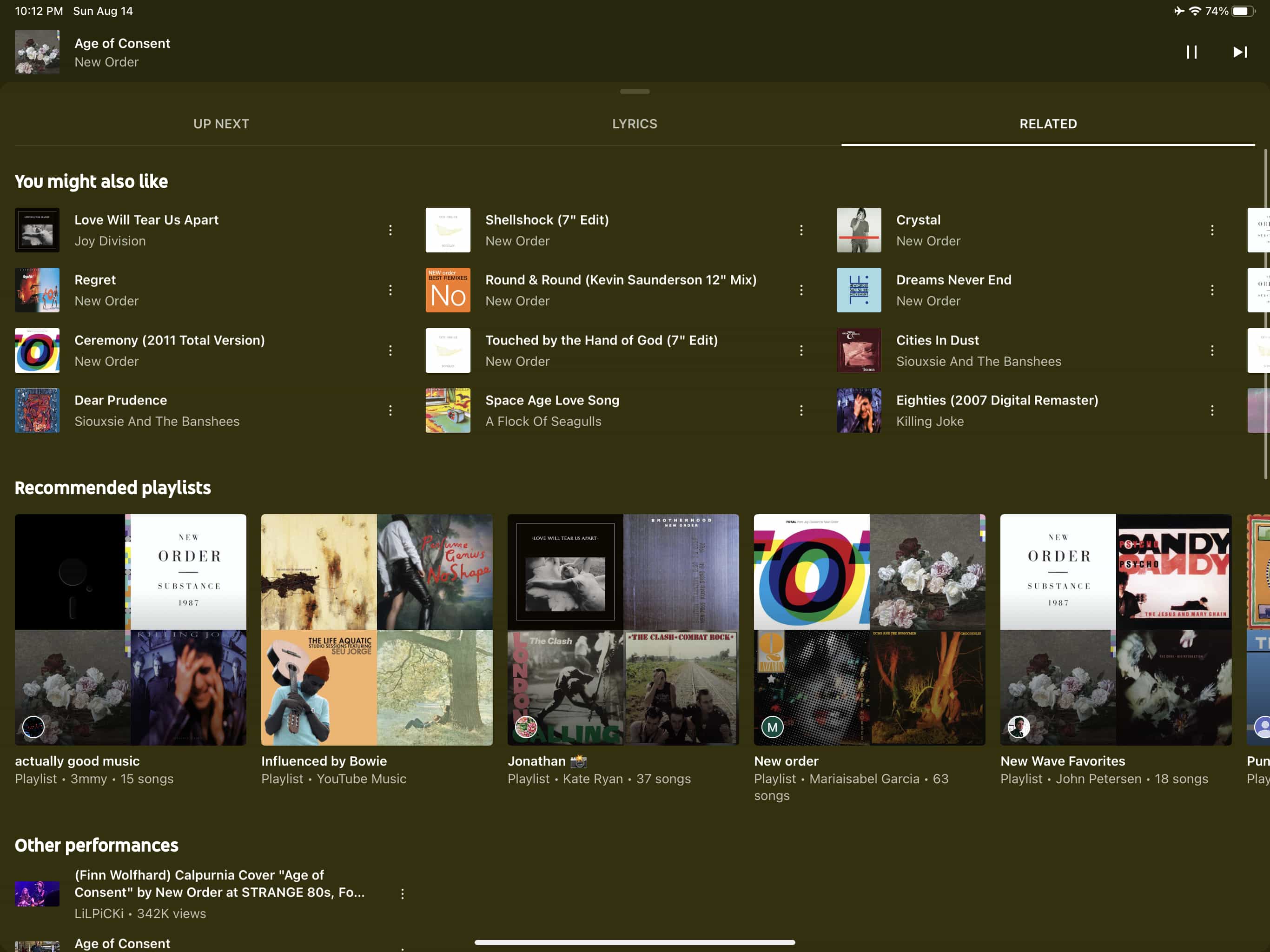Pause the currently playing song
The height and width of the screenshot is (952, 1270).
pyautogui.click(x=1191, y=52)
